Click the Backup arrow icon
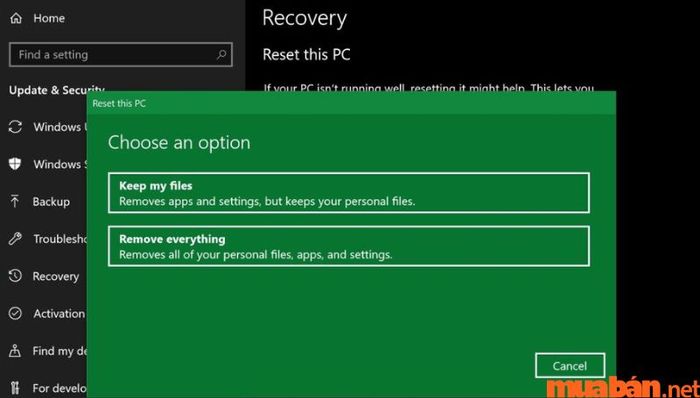The width and height of the screenshot is (700, 398). pyautogui.click(x=15, y=201)
